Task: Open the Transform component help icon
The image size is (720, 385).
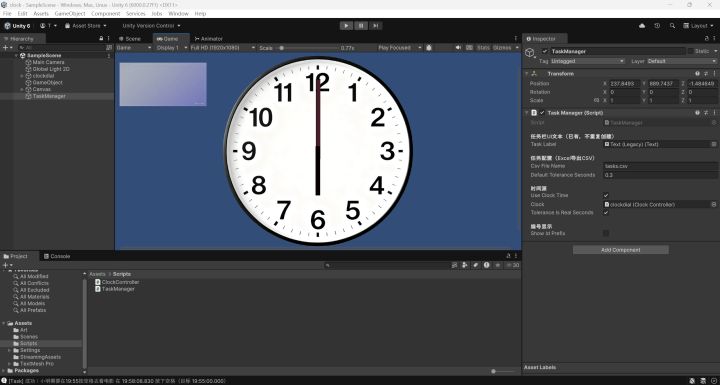Action: 698,74
